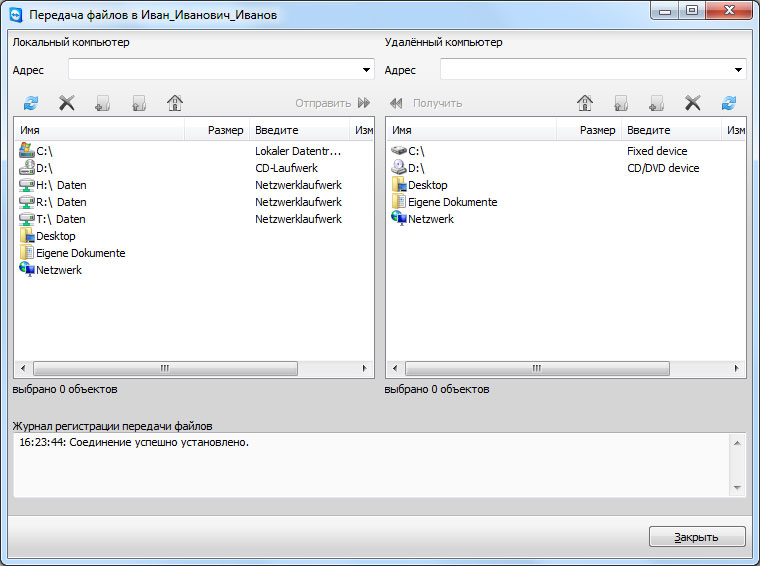Create a new folder on local computer
760x566 pixels.
pos(103,103)
